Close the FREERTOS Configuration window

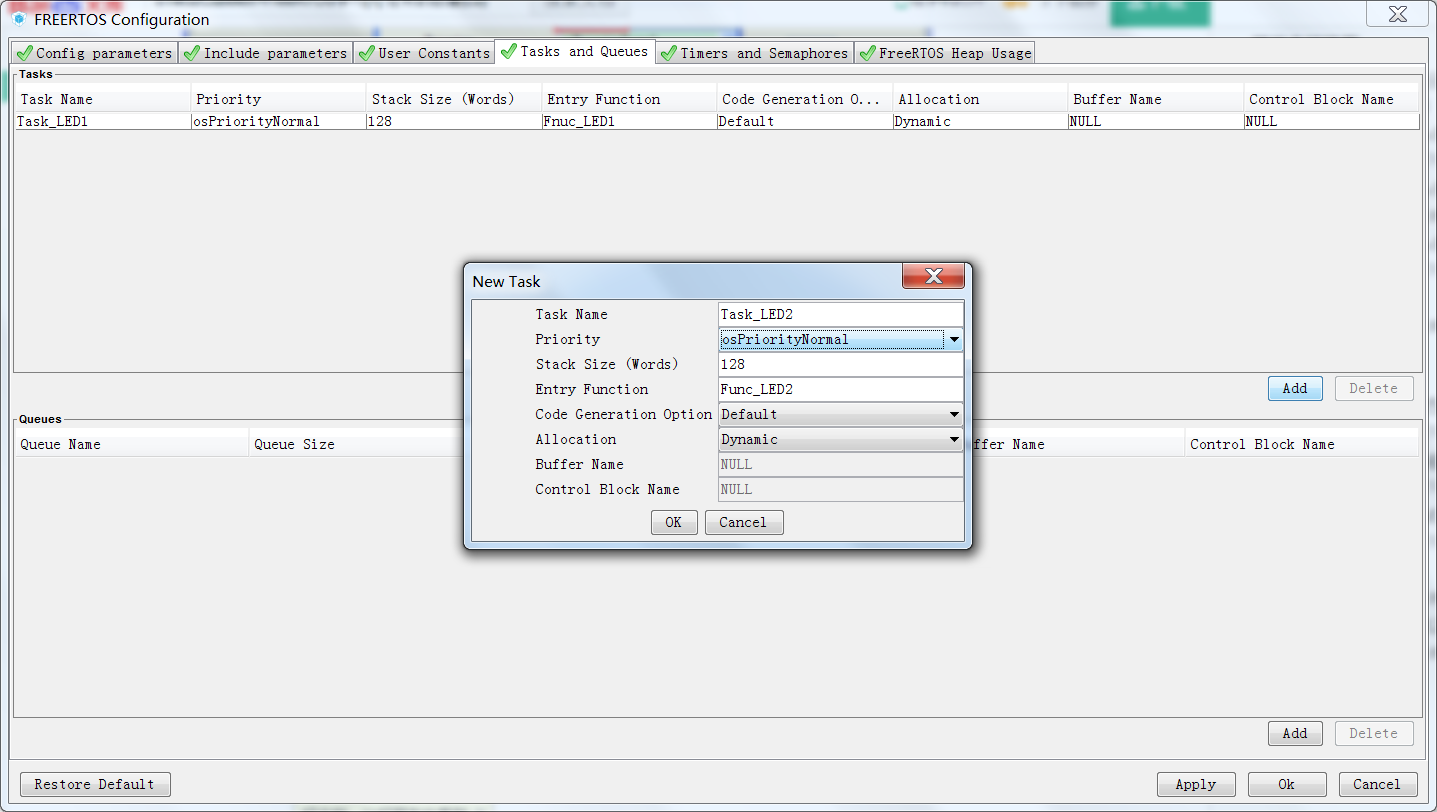tap(1398, 14)
